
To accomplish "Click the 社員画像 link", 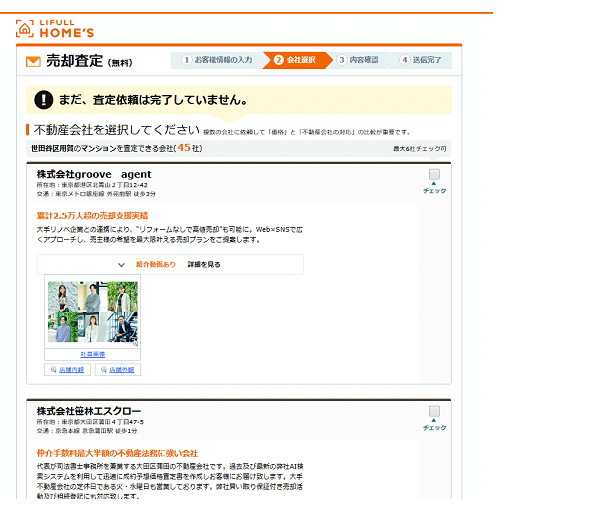I will (93, 354).
